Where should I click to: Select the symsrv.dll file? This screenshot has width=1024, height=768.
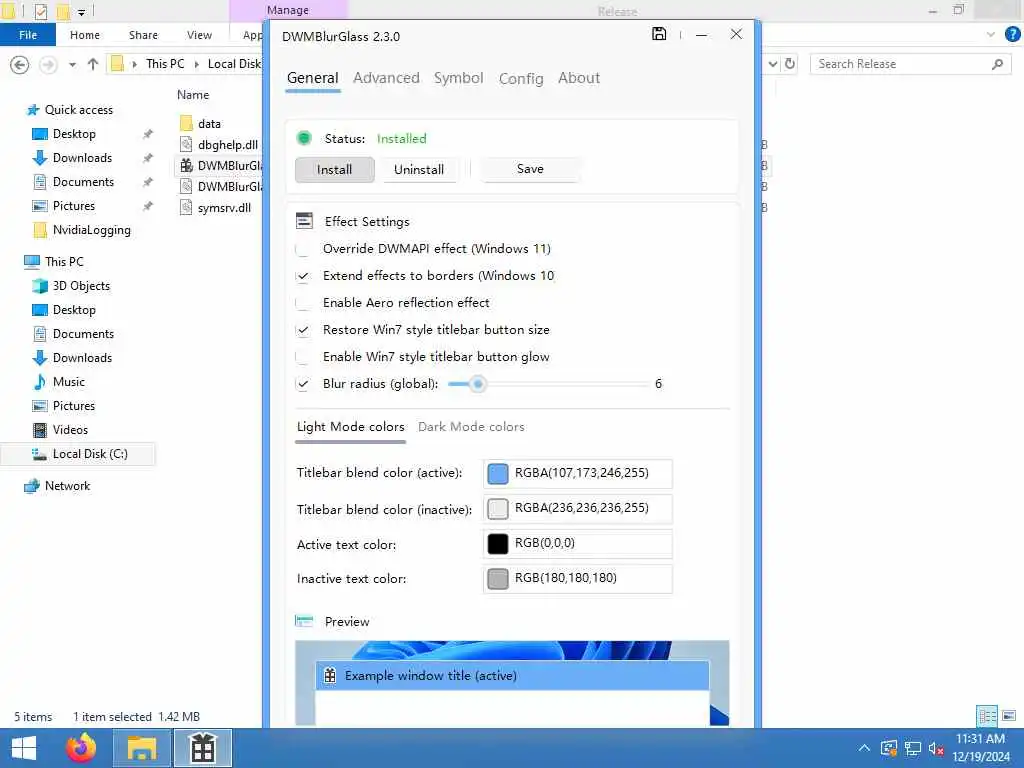click(224, 208)
